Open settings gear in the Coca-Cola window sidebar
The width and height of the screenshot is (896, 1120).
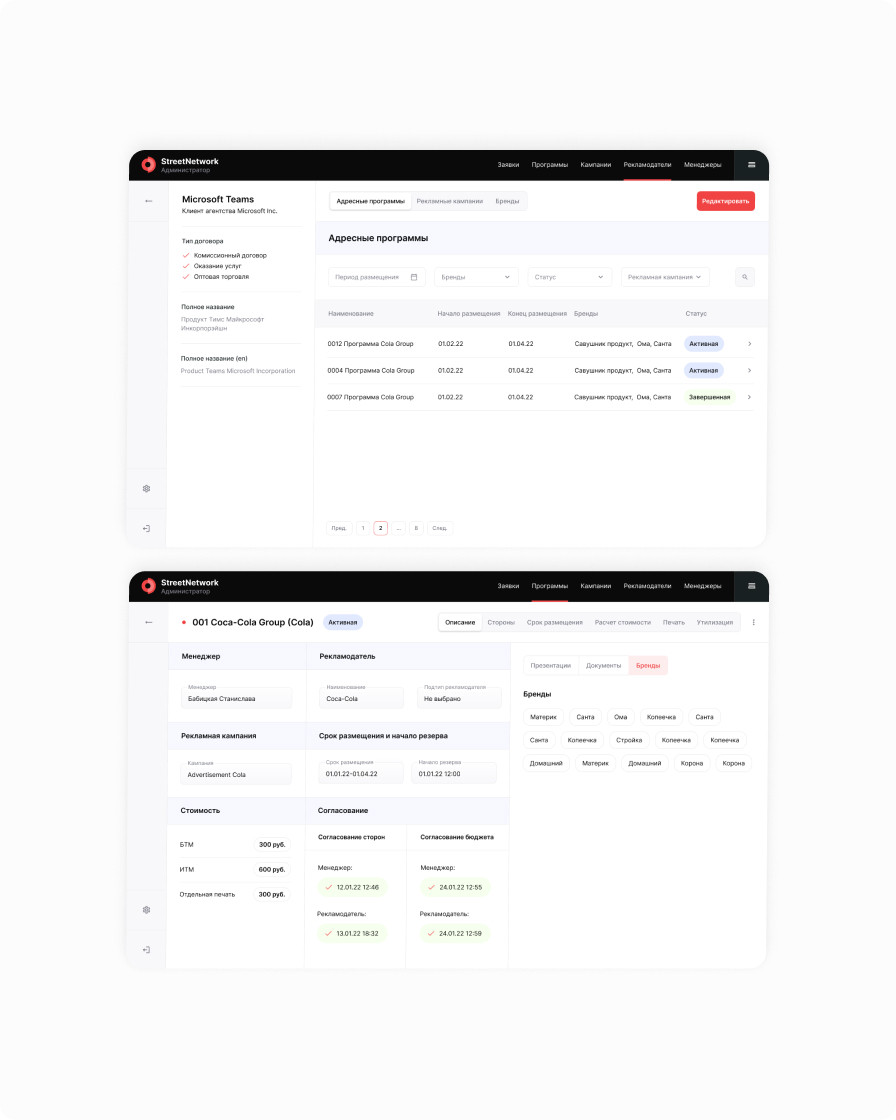click(146, 910)
